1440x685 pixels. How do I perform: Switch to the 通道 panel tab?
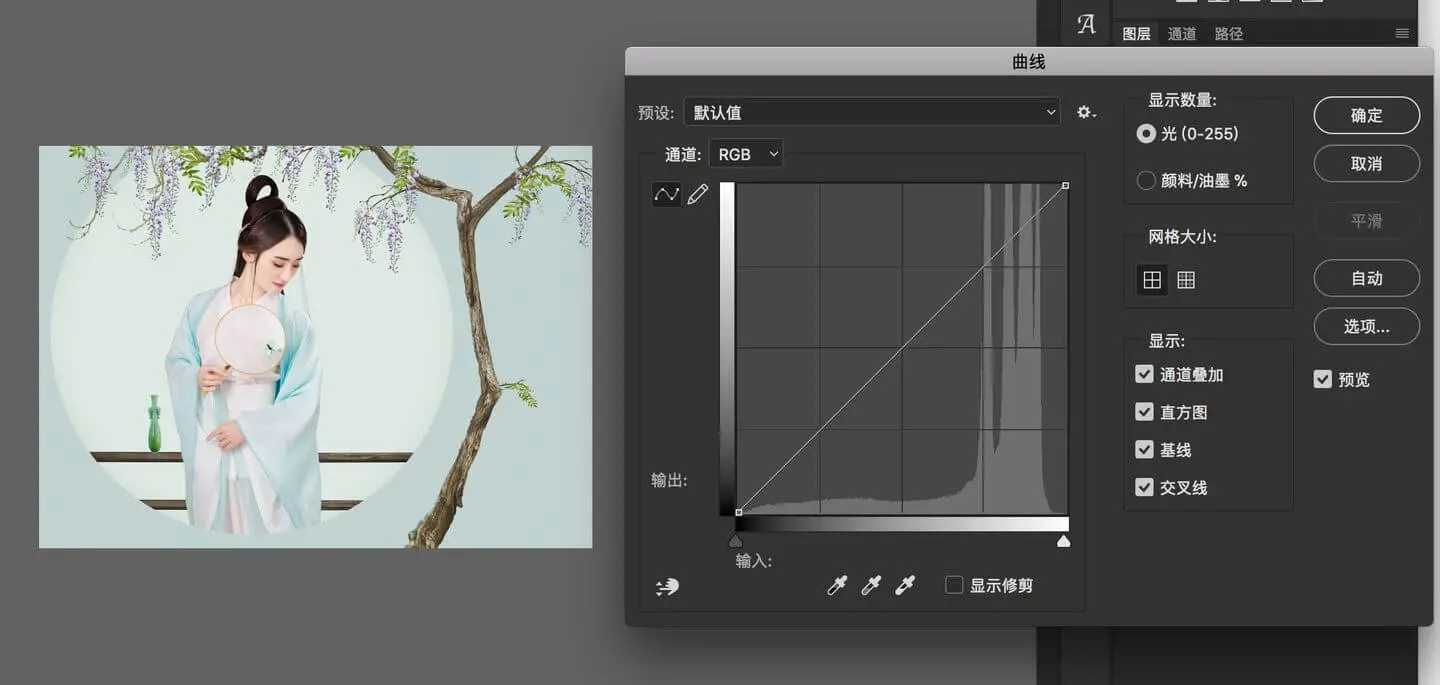point(1182,34)
